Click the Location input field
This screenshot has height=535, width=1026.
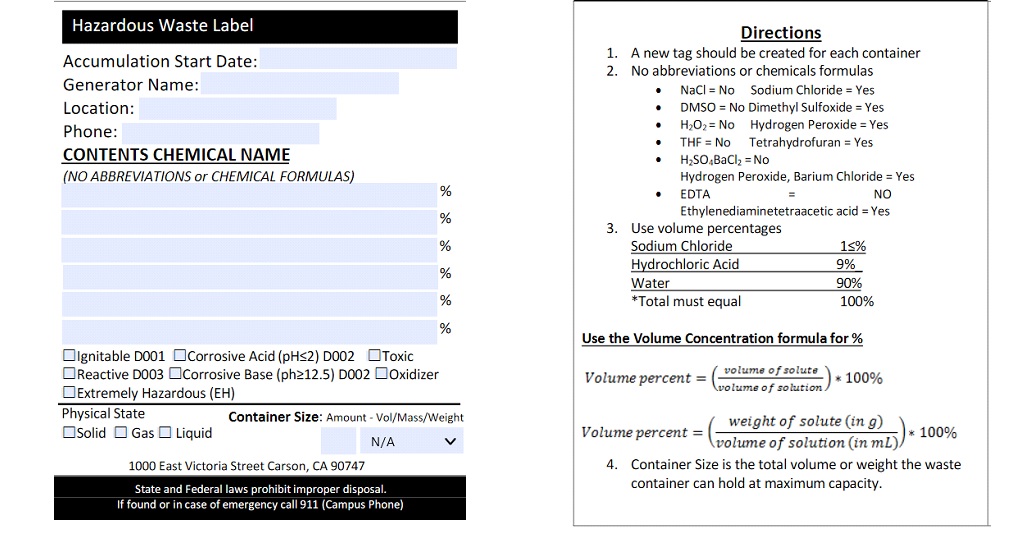[x=238, y=109]
